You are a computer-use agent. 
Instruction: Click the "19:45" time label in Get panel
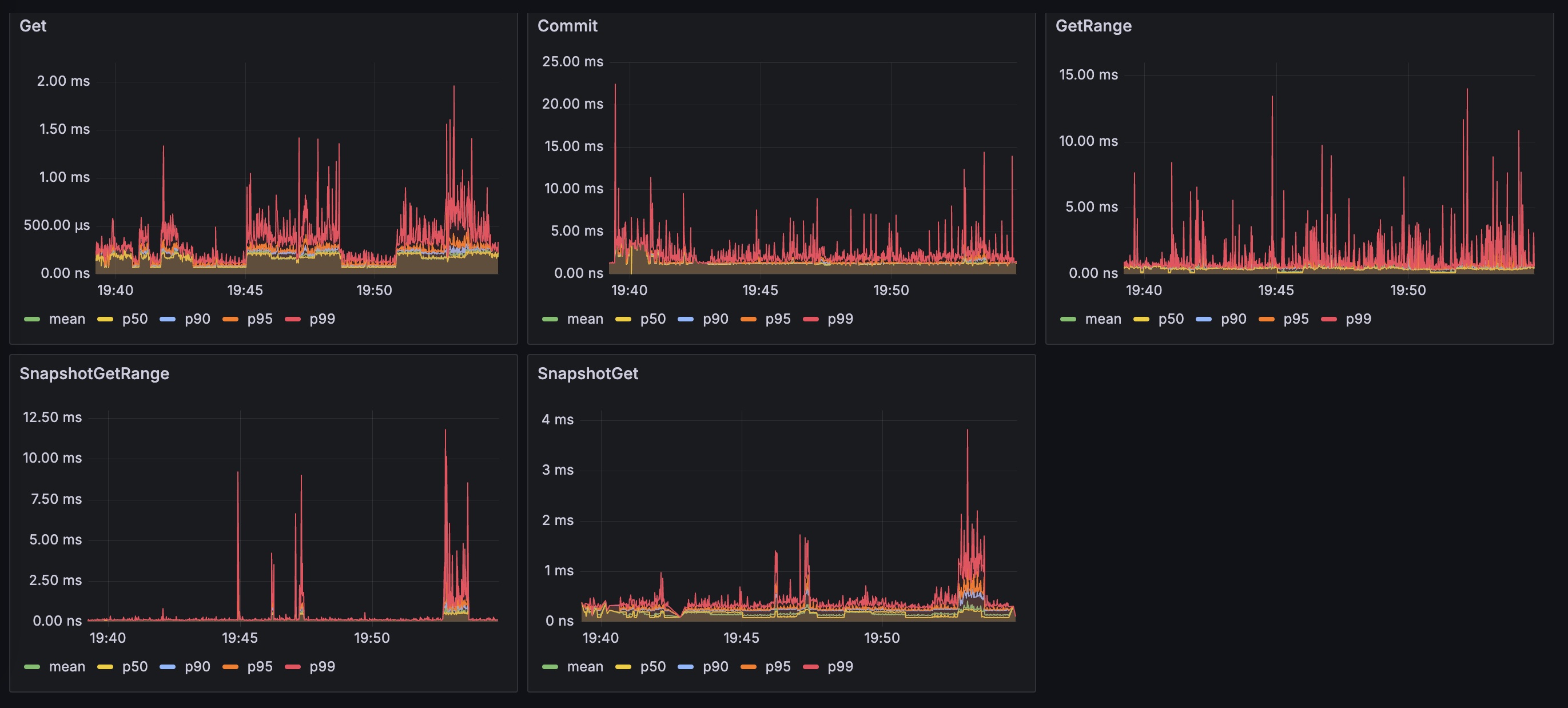tap(245, 291)
